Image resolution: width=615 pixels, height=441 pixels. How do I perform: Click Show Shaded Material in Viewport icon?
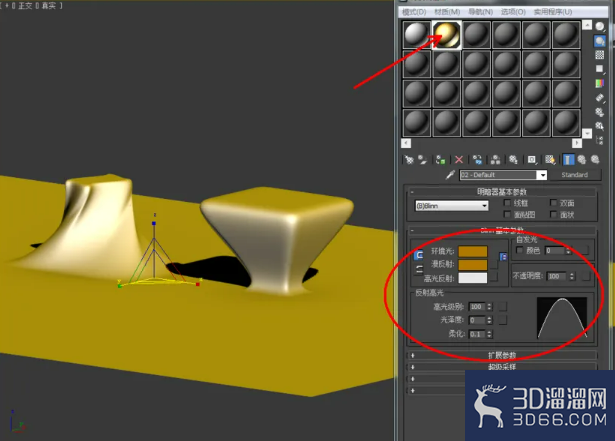click(550, 160)
